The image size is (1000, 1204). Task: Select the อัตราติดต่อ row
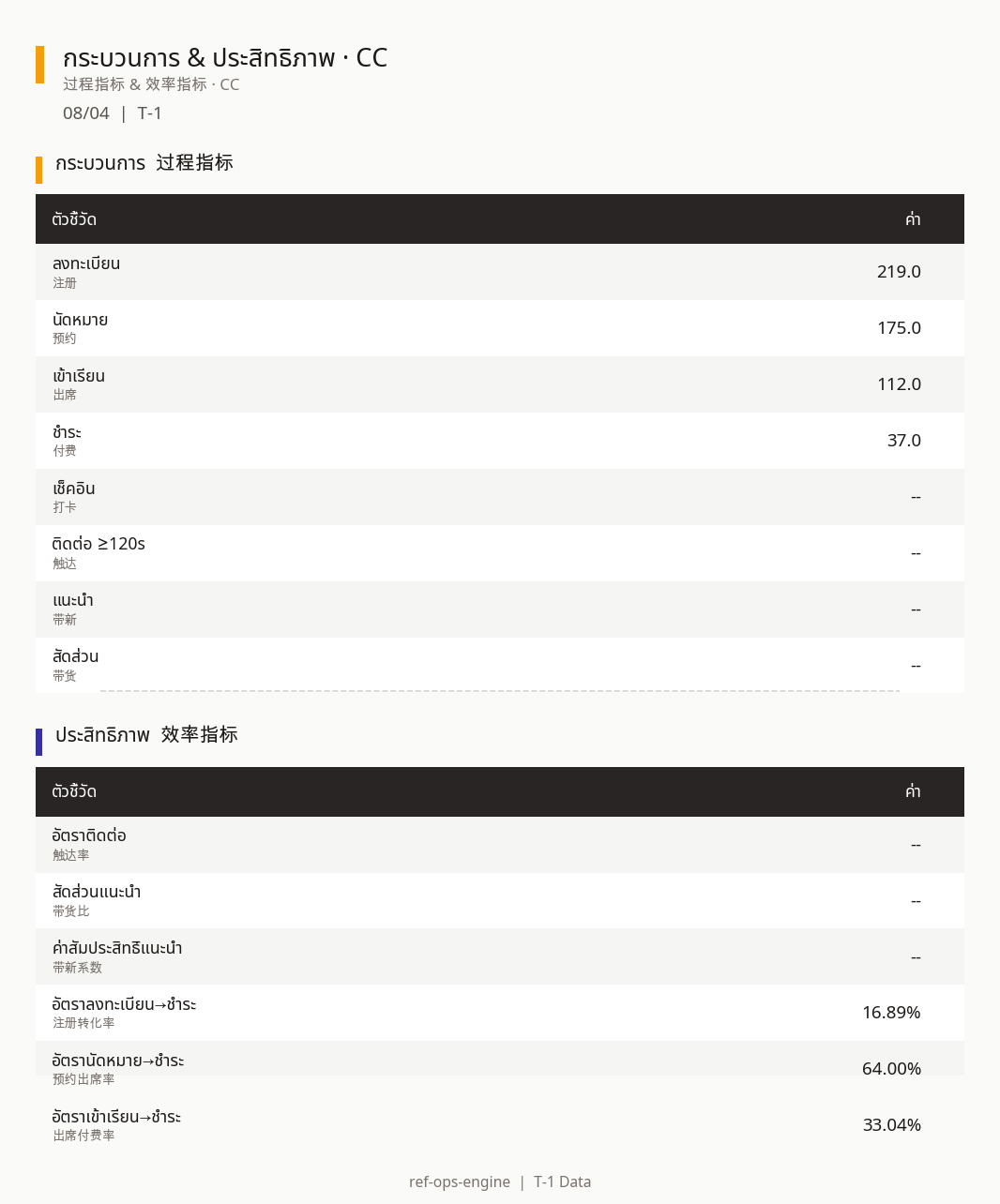pos(500,845)
